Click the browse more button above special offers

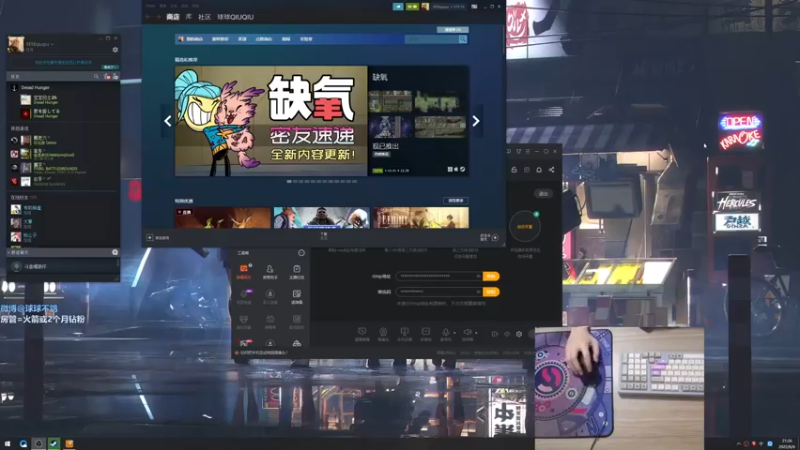click(456, 201)
